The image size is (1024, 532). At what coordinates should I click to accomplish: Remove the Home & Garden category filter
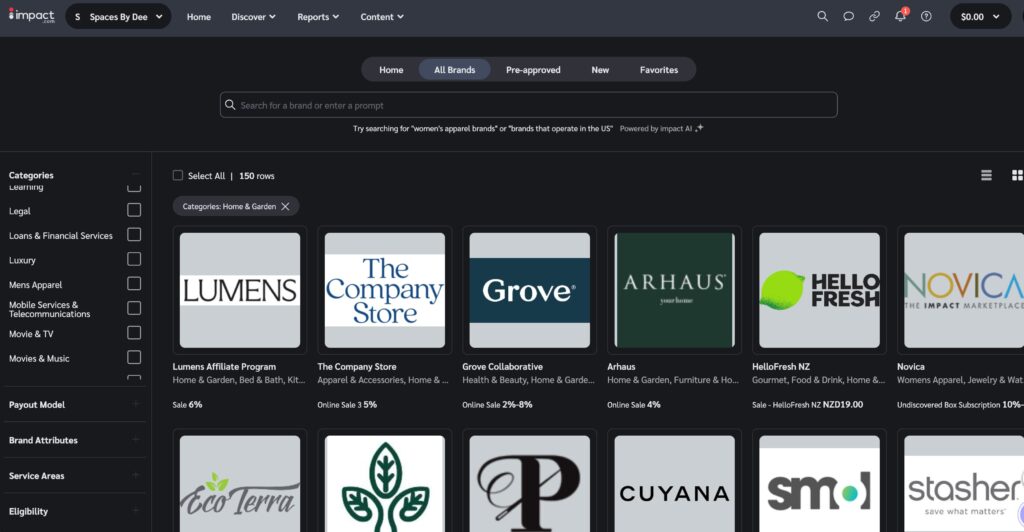tap(285, 206)
